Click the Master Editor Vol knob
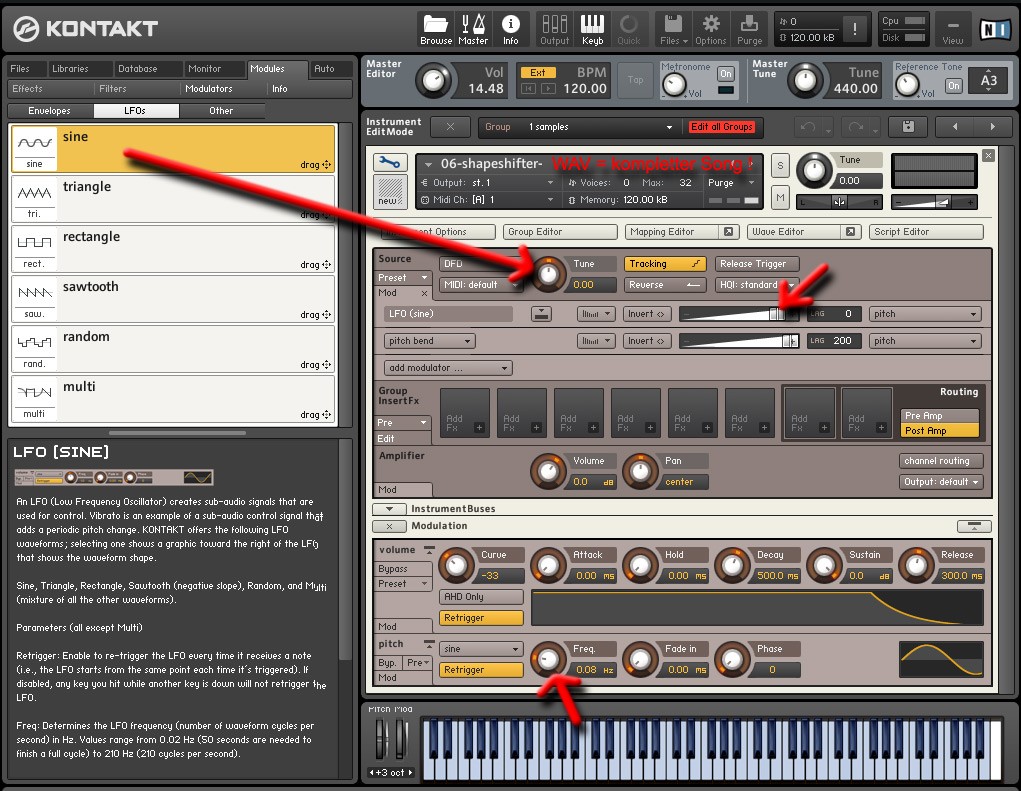 pos(433,80)
